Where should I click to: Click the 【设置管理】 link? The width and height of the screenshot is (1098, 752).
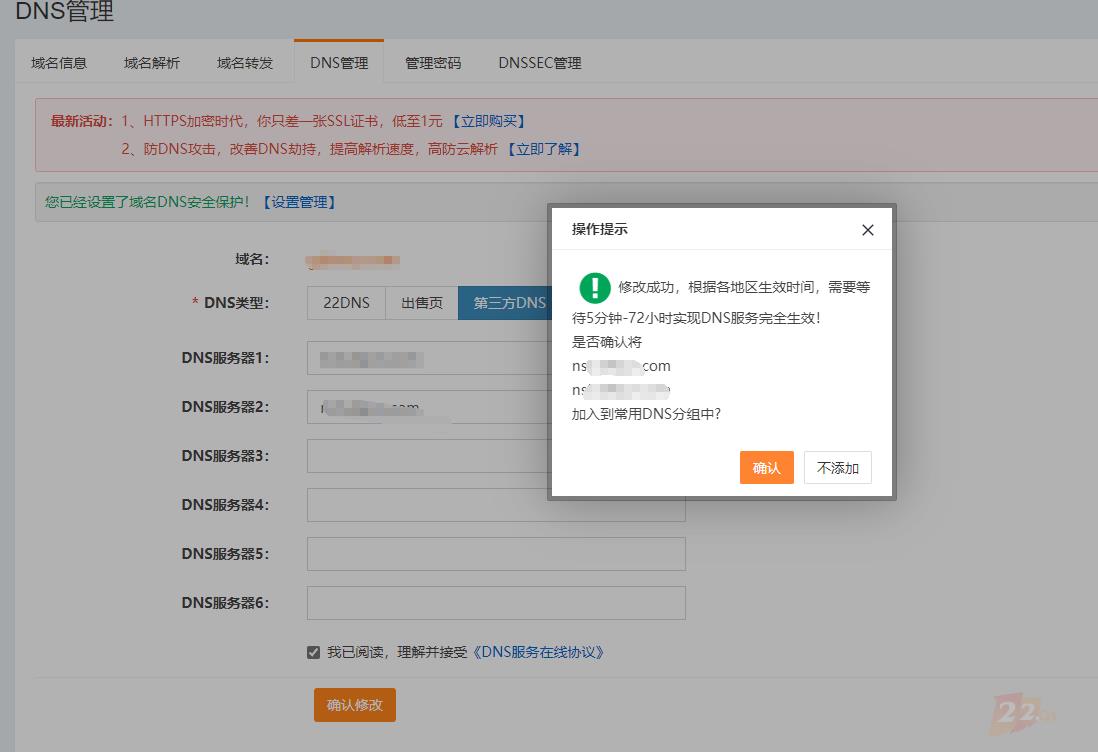pyautogui.click(x=299, y=202)
